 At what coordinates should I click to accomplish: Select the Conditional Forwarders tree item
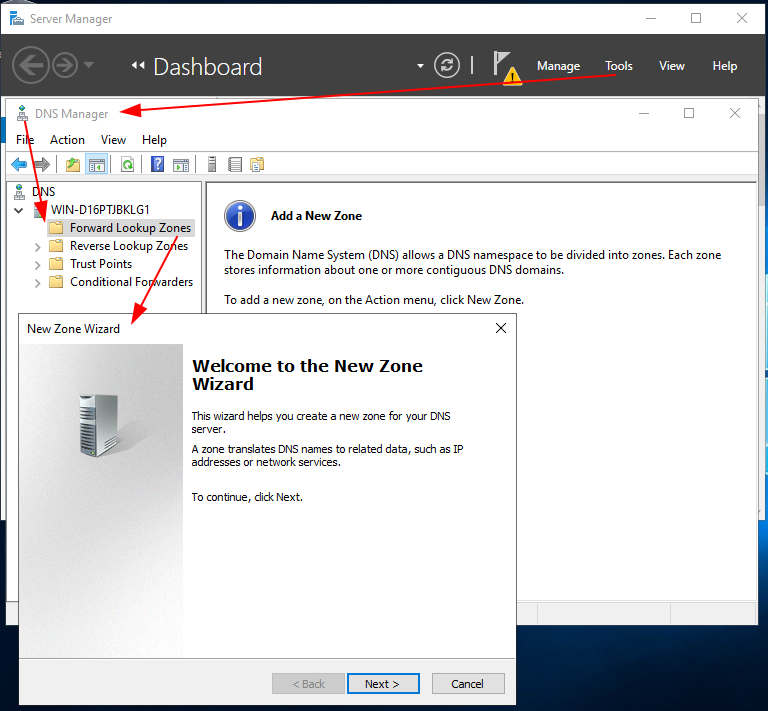(131, 282)
